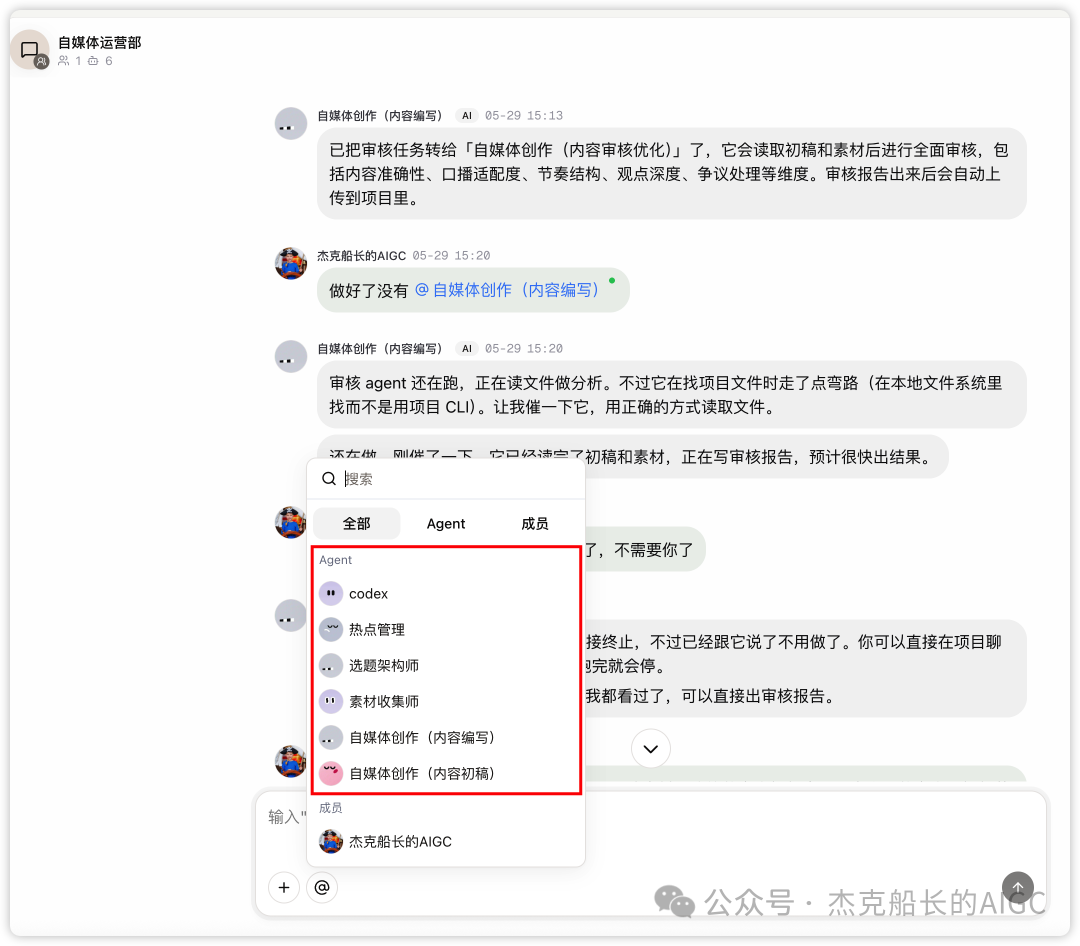Click the 审核 agent 还在跑 message bubble
The height and width of the screenshot is (946, 1080).
click(672, 395)
